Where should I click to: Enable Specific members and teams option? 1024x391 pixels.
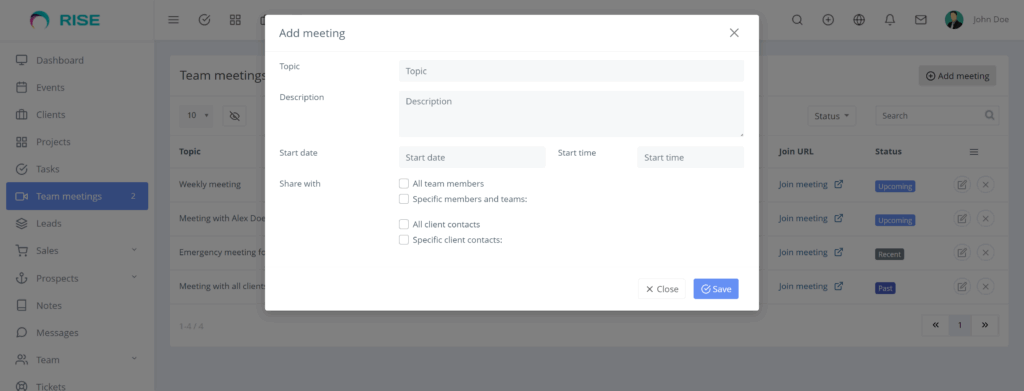(x=404, y=199)
